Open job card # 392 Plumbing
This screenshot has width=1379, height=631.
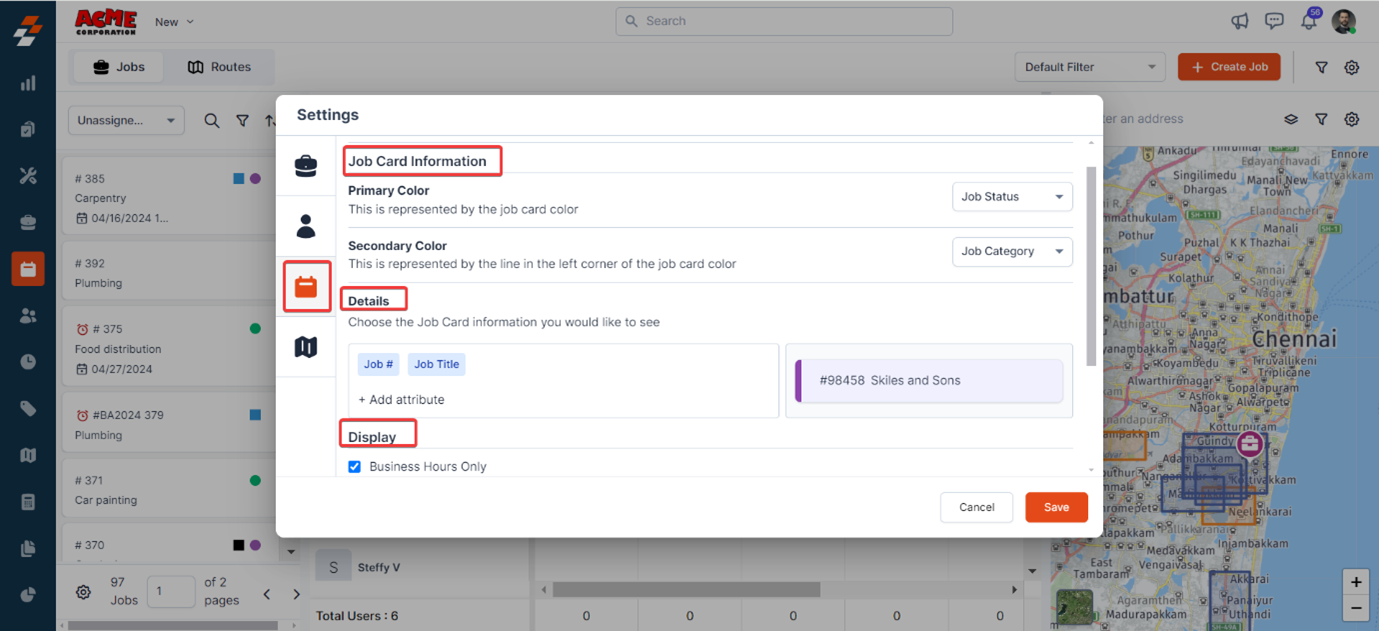[170, 273]
